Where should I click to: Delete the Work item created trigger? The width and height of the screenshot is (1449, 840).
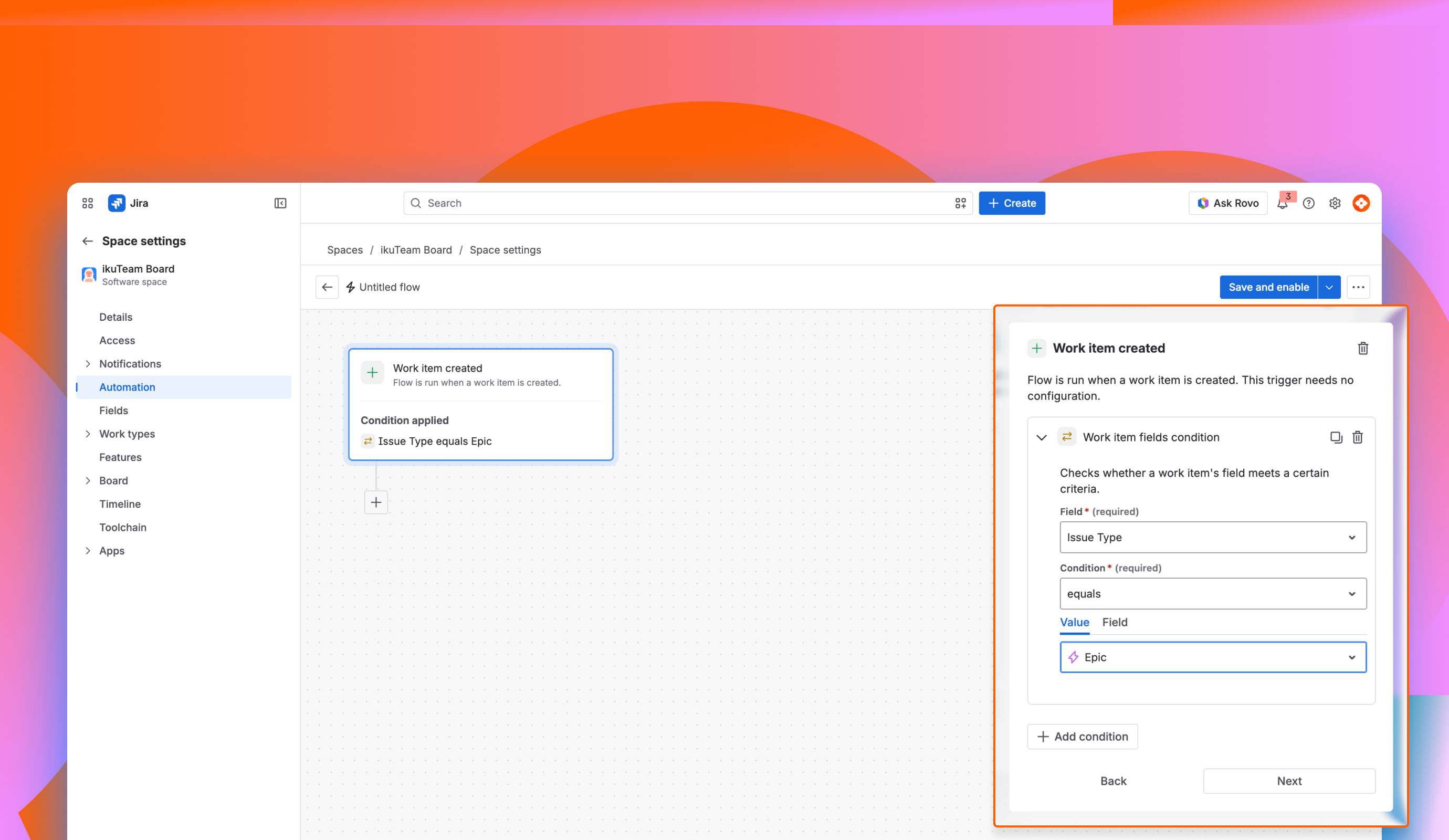(x=1363, y=348)
